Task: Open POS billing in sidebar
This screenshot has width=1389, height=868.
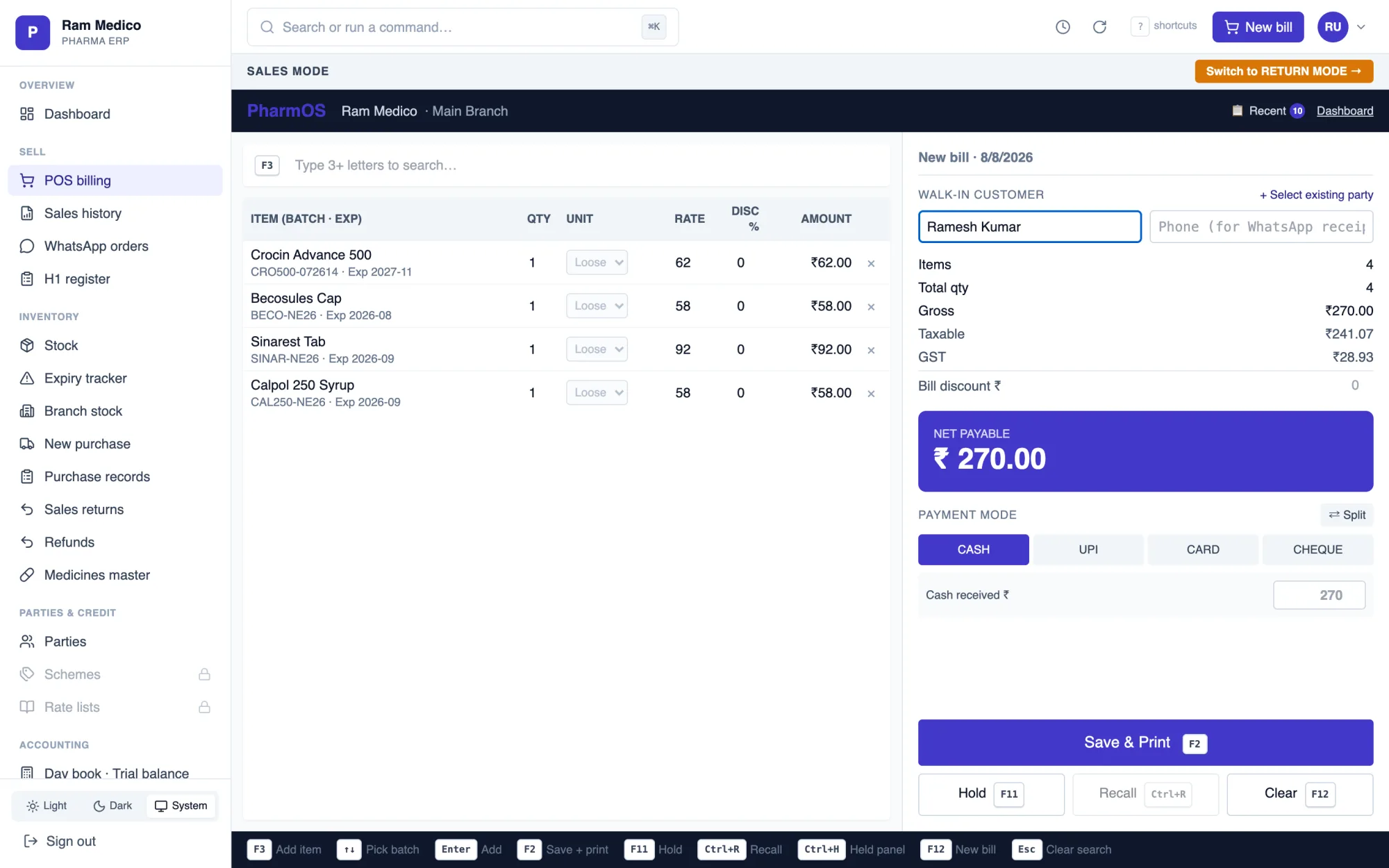Action: [115, 181]
